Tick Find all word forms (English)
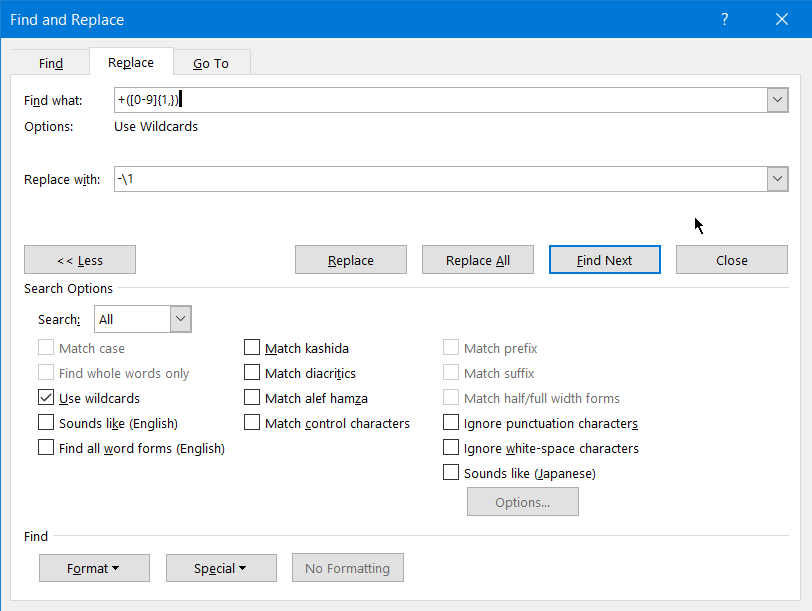 (x=46, y=447)
